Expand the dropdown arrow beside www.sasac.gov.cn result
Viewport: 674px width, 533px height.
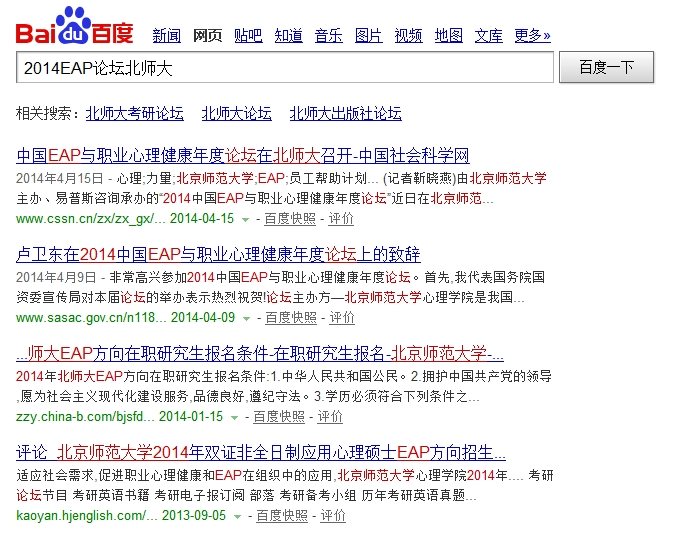pyautogui.click(x=246, y=318)
